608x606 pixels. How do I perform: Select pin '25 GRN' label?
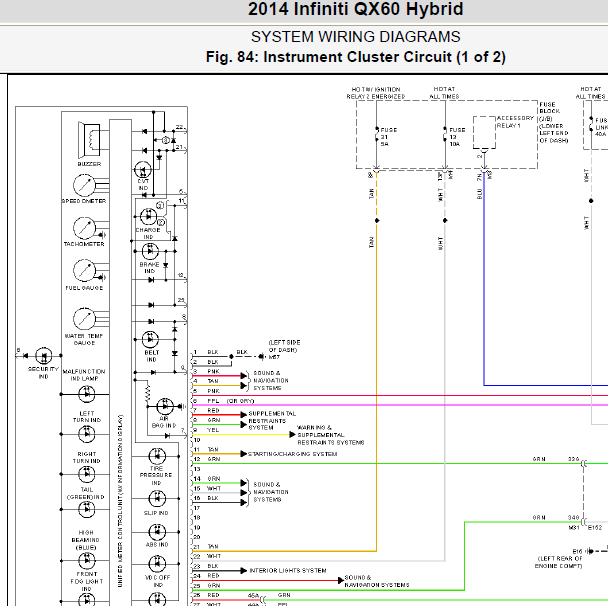[x=207, y=585]
